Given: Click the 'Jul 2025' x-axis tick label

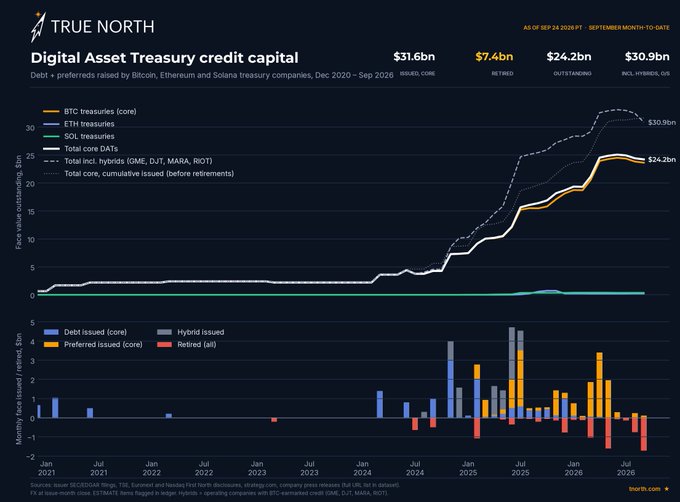Looking at the screenshot, I should click(520, 468).
